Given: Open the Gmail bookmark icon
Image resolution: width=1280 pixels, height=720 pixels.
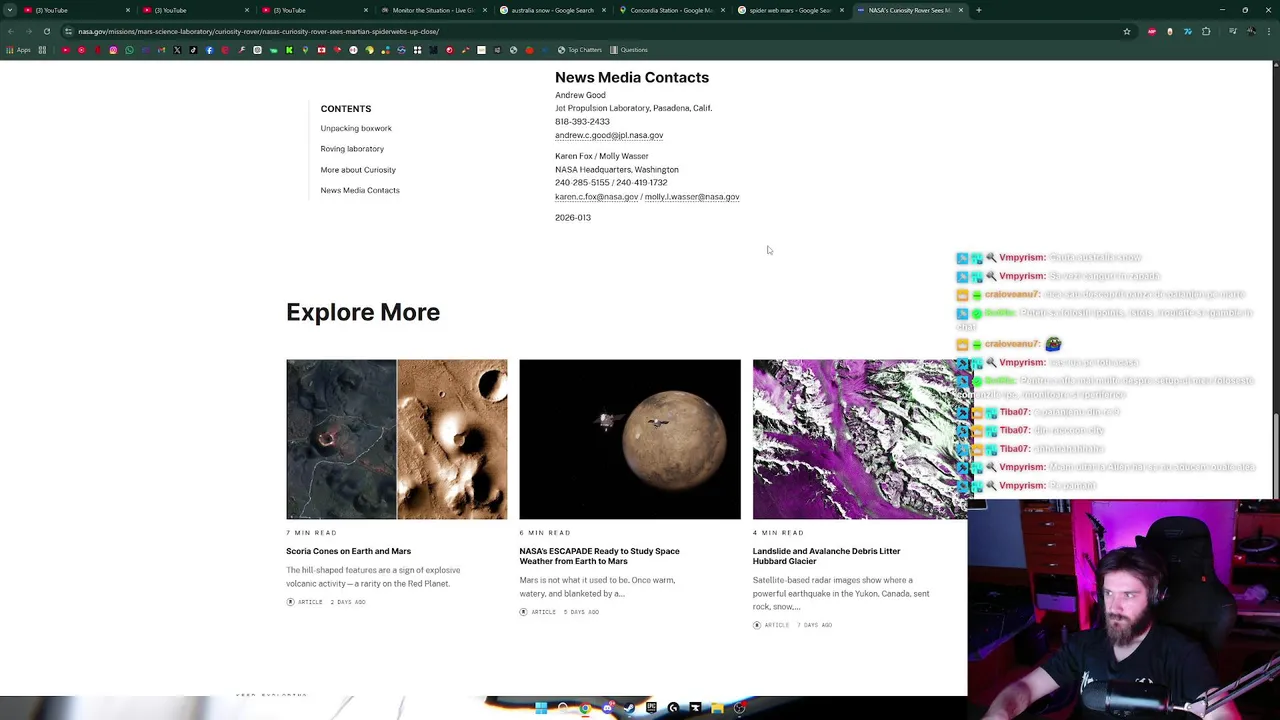Looking at the screenshot, I should click(x=161, y=50).
